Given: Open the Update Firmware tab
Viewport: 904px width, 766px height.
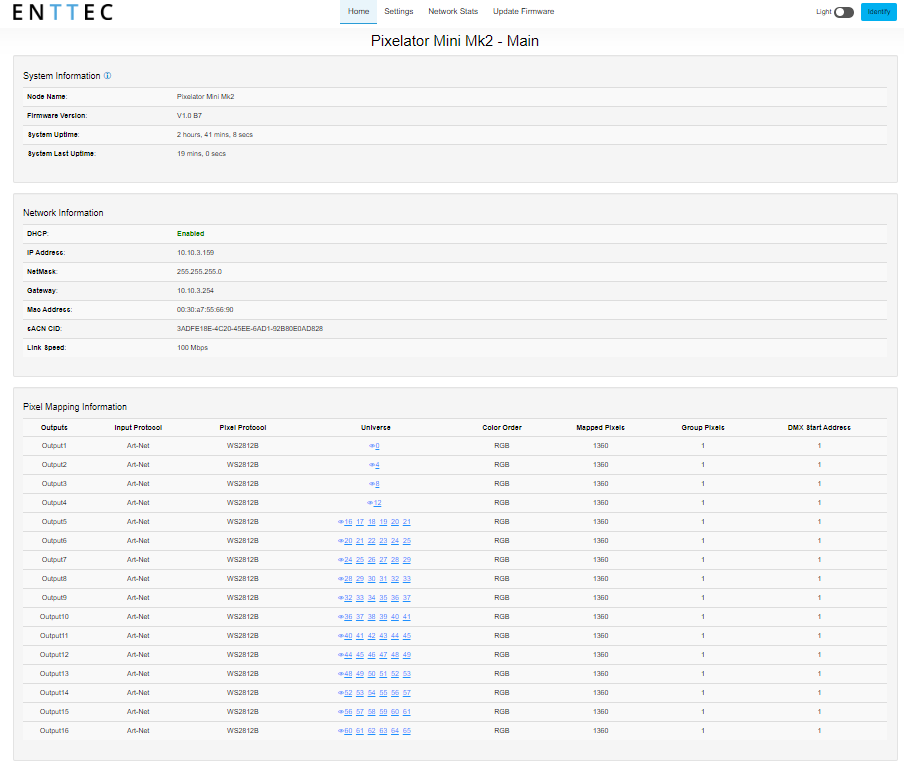Looking at the screenshot, I should (523, 12).
